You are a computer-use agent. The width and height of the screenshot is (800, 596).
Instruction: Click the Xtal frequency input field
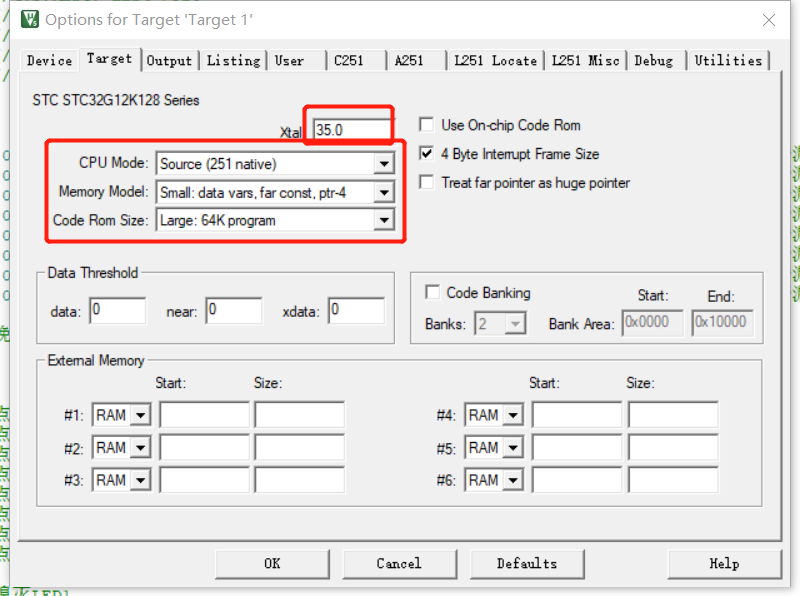tap(350, 129)
